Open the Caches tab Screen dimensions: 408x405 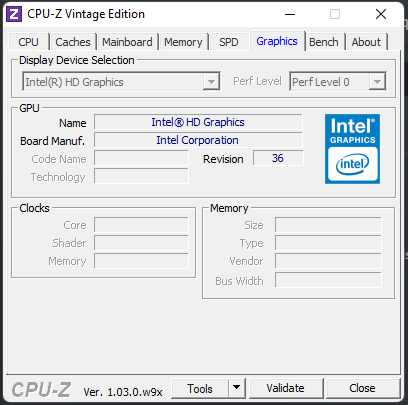(73, 42)
